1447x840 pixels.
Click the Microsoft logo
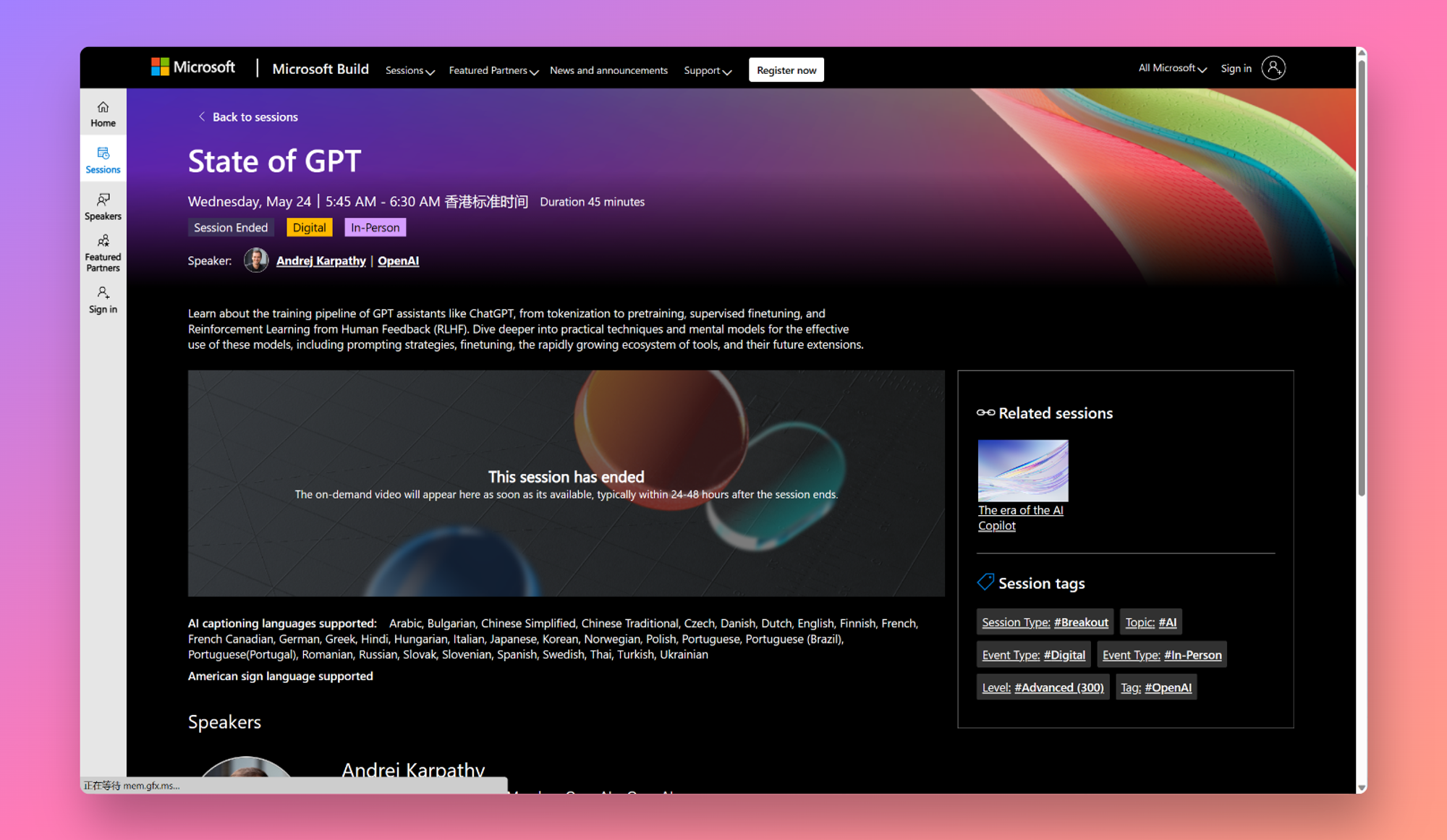pos(192,67)
